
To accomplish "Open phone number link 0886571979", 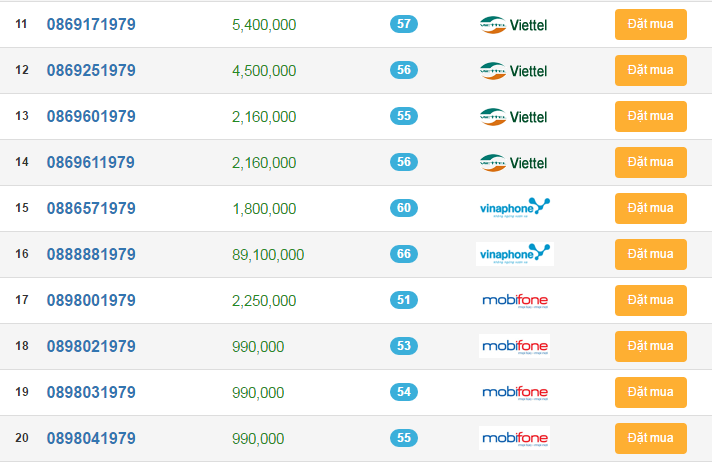I will 91,208.
